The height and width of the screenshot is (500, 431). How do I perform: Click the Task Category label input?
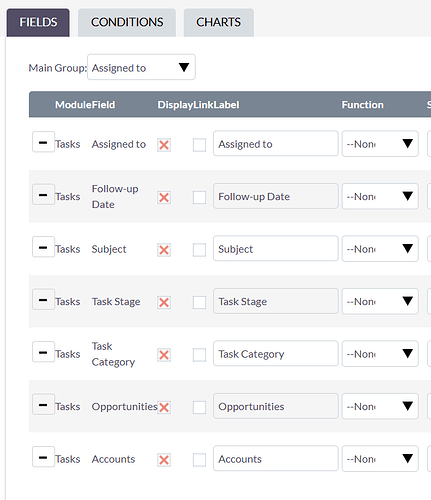point(276,353)
